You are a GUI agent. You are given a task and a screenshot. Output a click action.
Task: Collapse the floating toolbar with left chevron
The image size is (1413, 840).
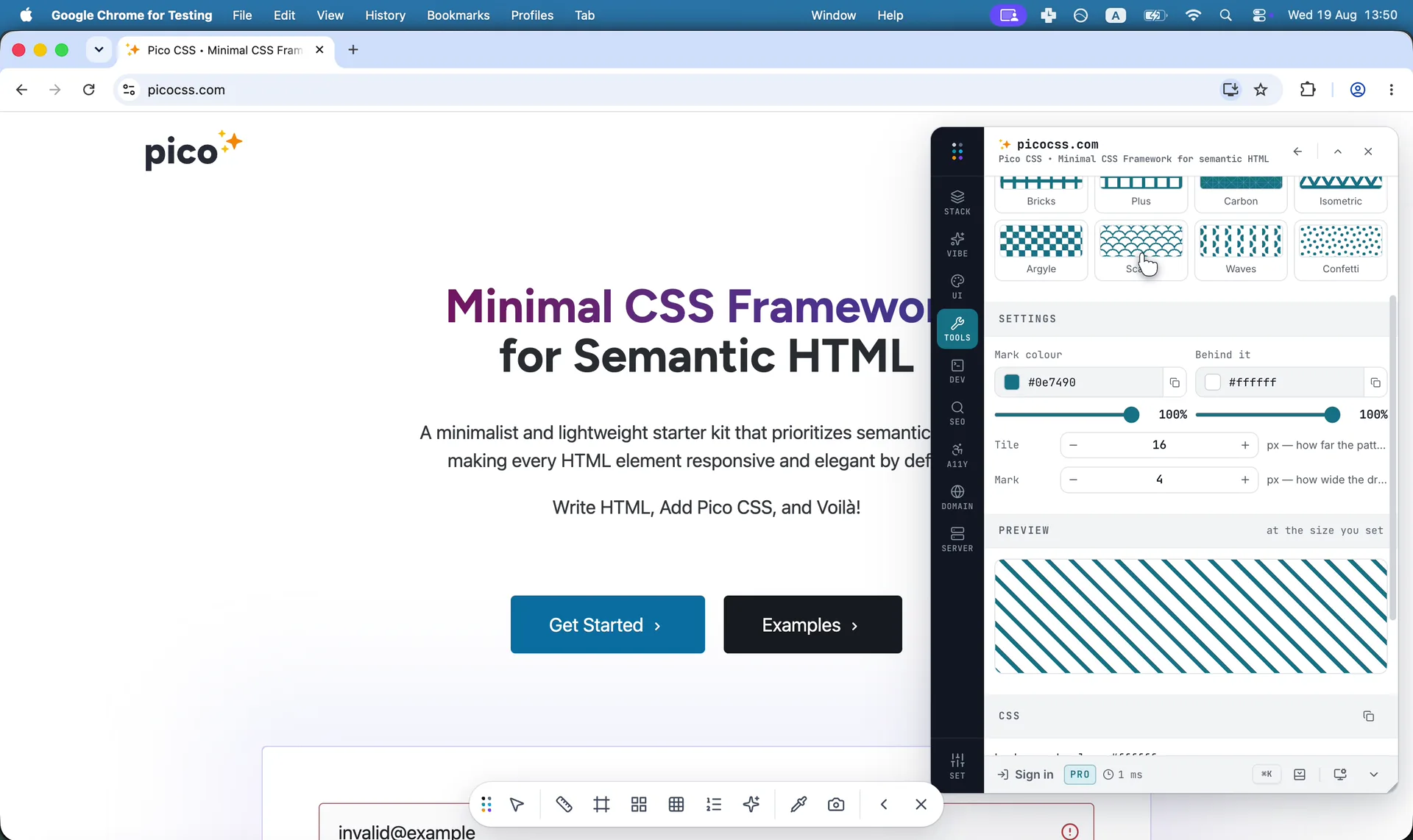coord(884,805)
